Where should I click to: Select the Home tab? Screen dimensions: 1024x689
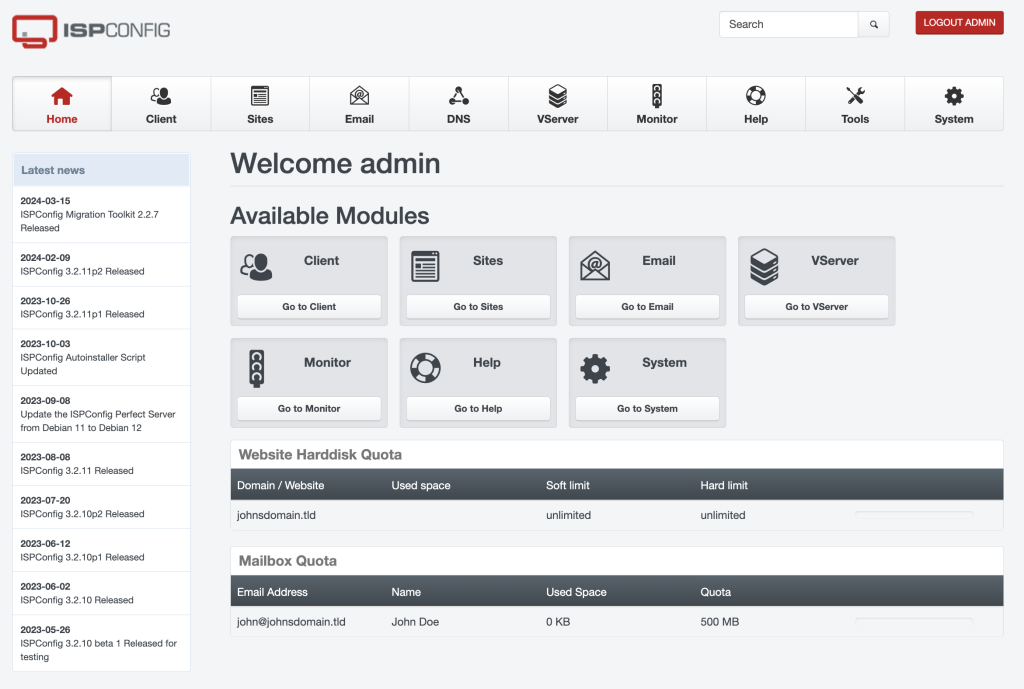(61, 104)
